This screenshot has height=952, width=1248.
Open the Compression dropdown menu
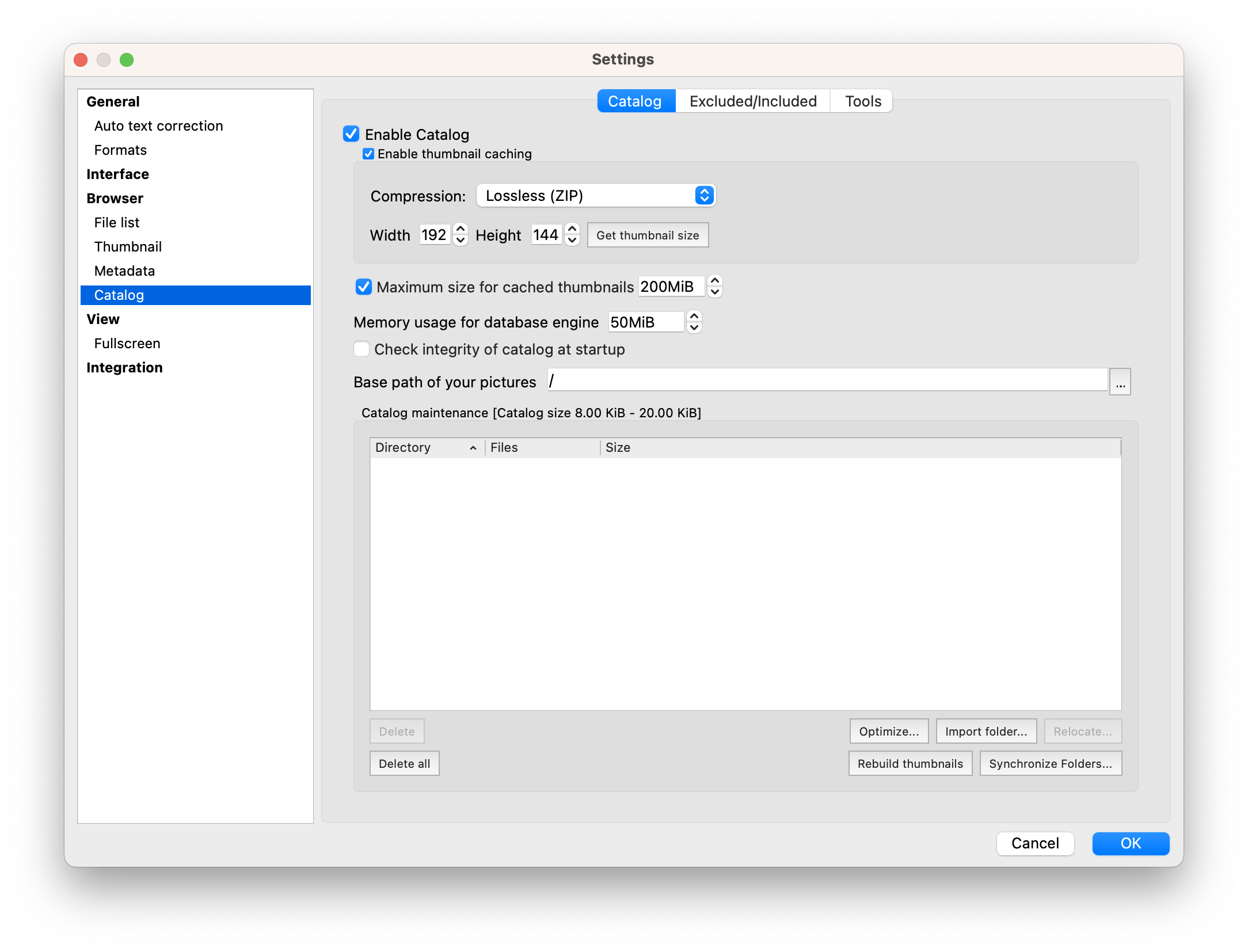596,196
